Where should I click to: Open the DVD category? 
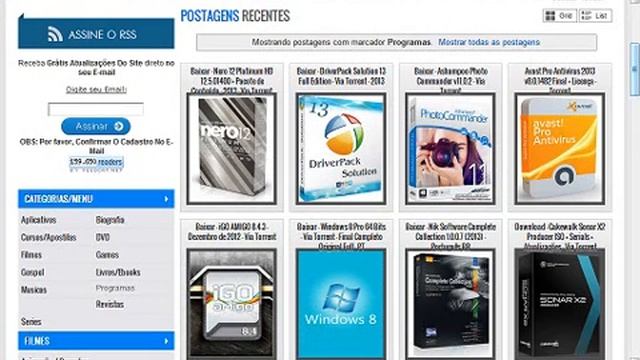click(x=103, y=237)
